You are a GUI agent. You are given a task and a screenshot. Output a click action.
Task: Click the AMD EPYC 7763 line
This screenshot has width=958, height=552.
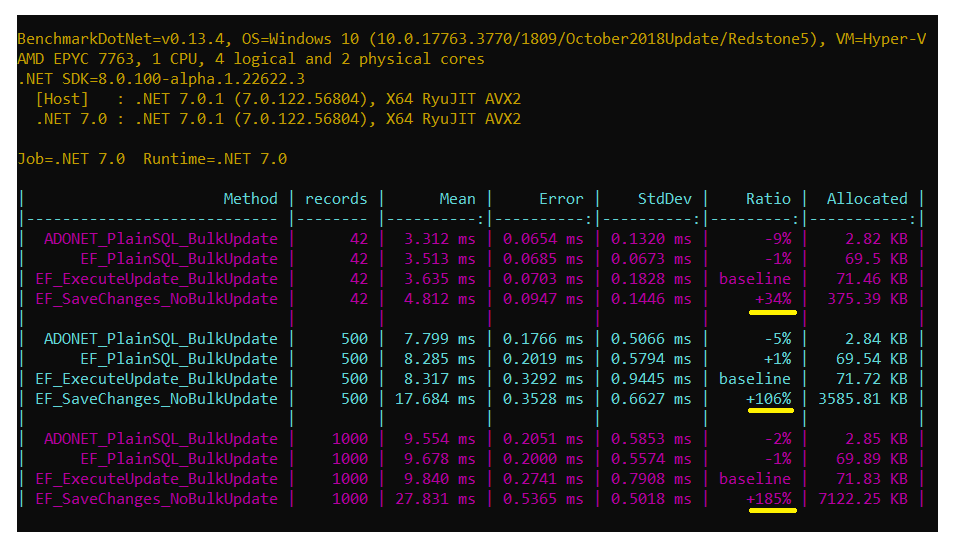click(250, 59)
